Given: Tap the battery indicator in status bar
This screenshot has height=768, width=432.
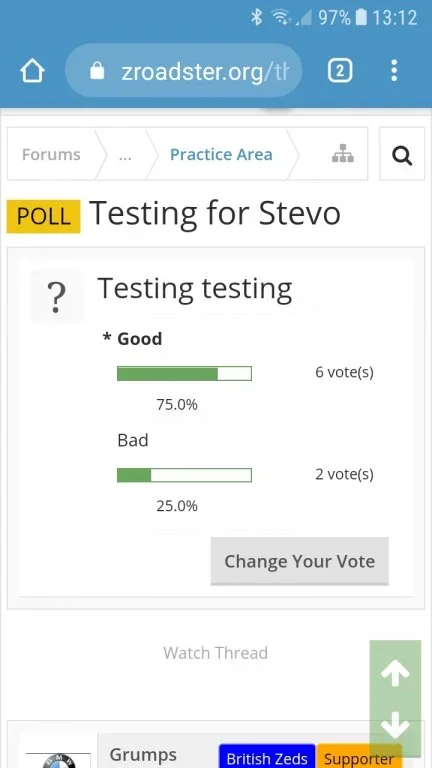Looking at the screenshot, I should pyautogui.click(x=361, y=18).
